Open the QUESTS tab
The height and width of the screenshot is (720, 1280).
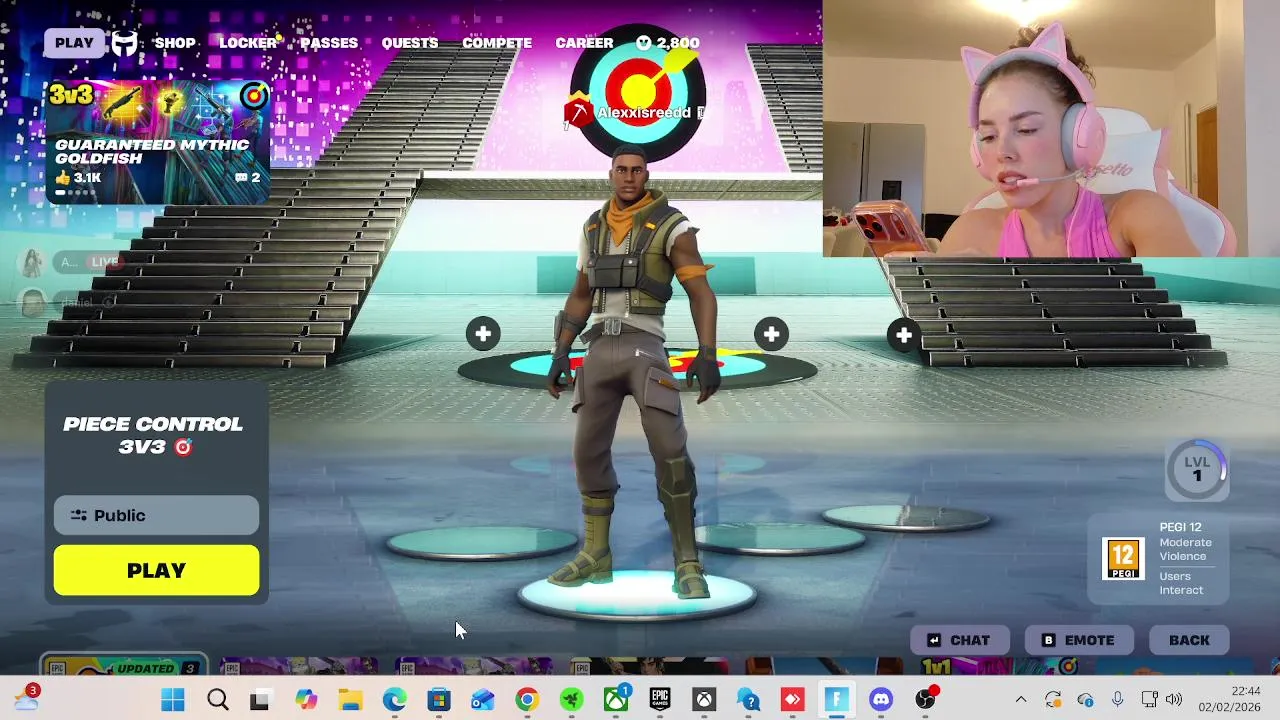410,43
